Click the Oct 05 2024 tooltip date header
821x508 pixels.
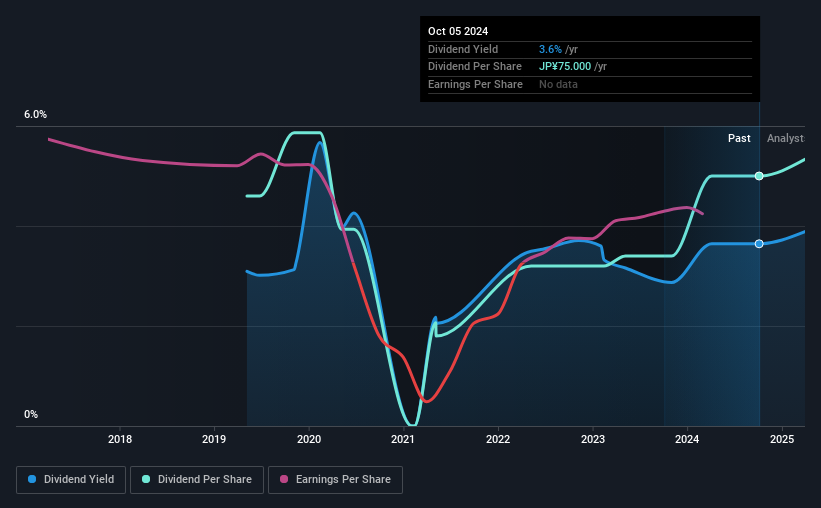458,31
